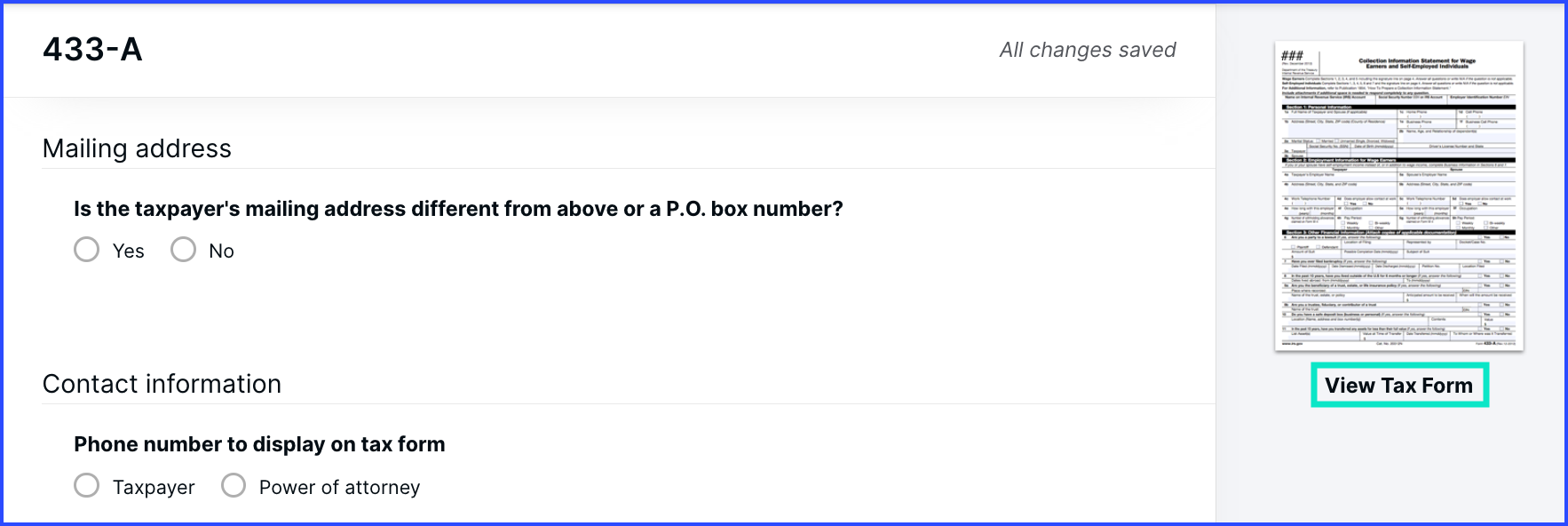Click the Mailing address section heading
The height and width of the screenshot is (526, 1568).
coord(137,148)
